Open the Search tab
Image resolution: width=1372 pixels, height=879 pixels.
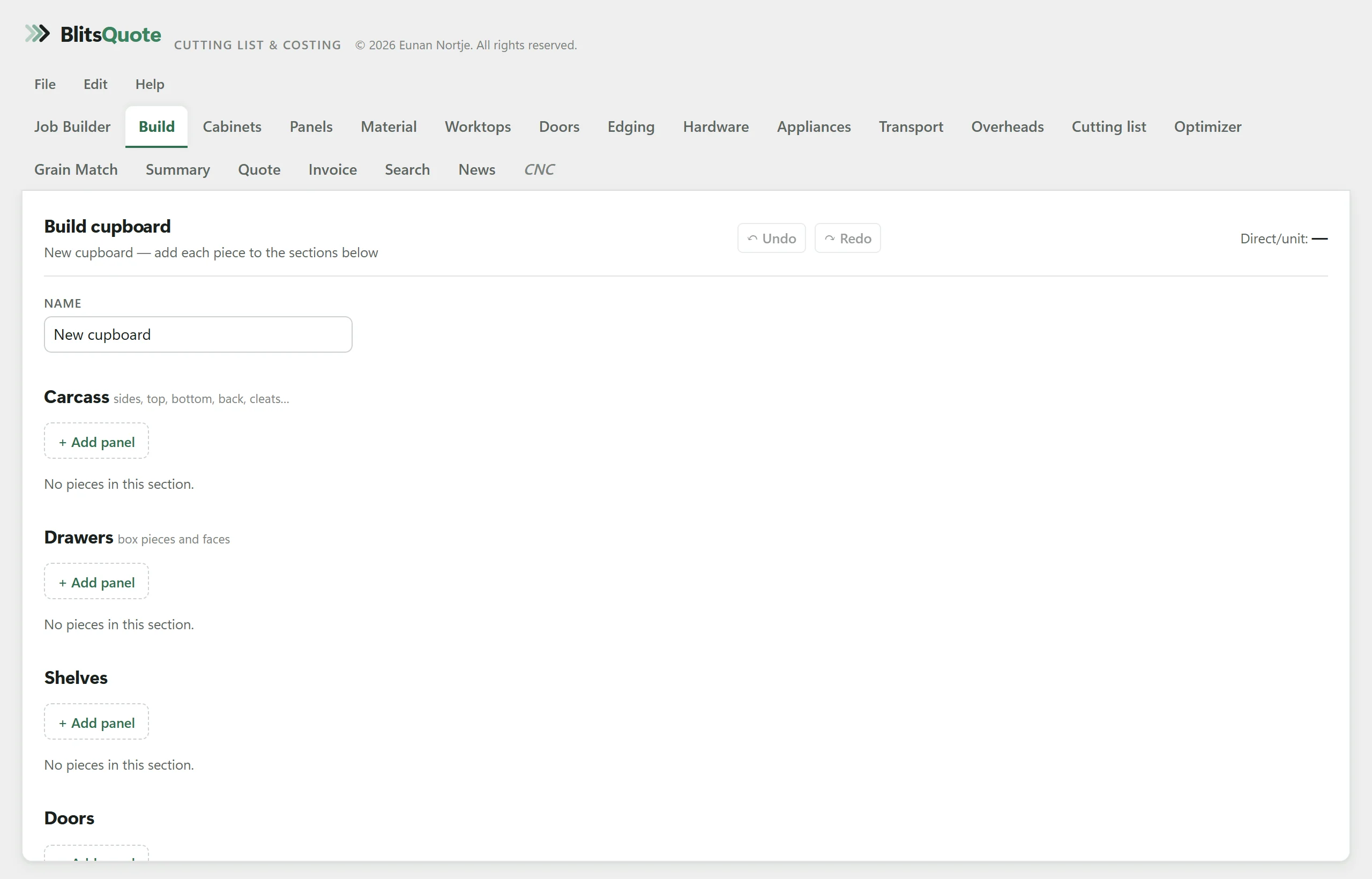click(407, 169)
